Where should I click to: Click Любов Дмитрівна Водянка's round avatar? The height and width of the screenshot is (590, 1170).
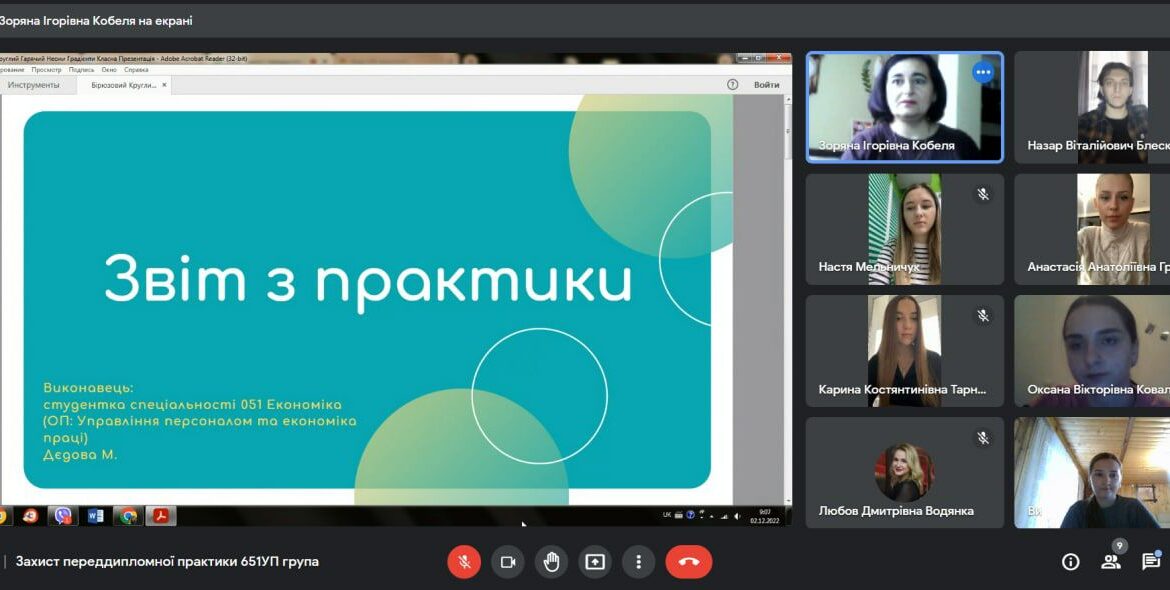click(904, 473)
